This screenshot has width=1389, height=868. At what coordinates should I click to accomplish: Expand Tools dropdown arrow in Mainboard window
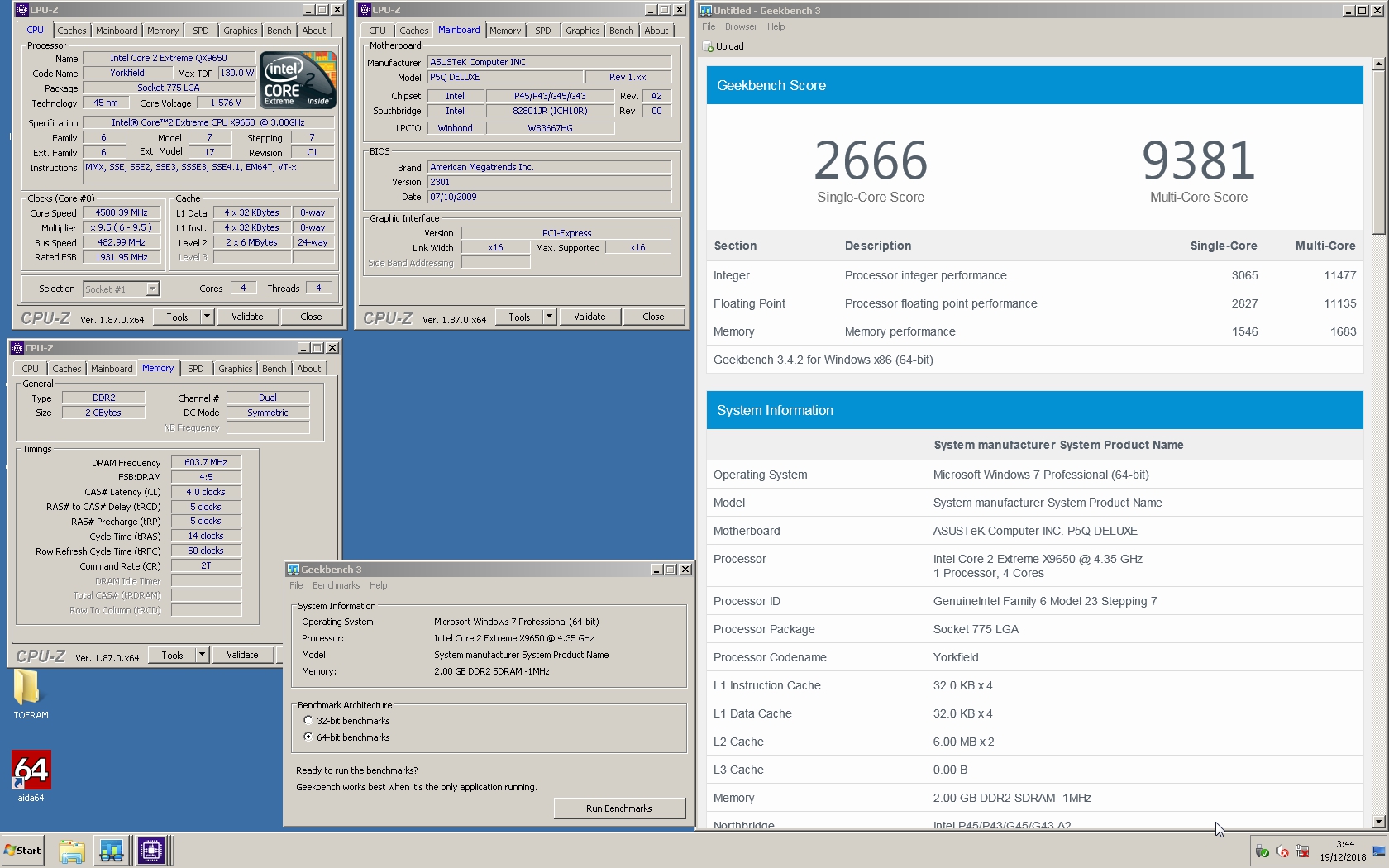549,317
